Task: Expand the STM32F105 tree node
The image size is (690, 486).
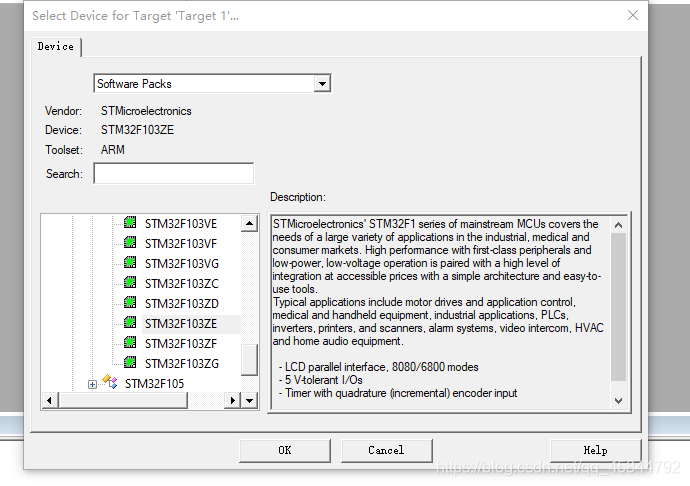Action: click(92, 384)
